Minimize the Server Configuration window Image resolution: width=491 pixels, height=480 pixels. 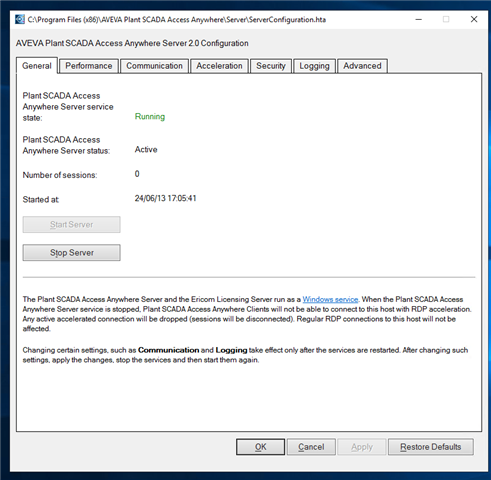[419, 19]
